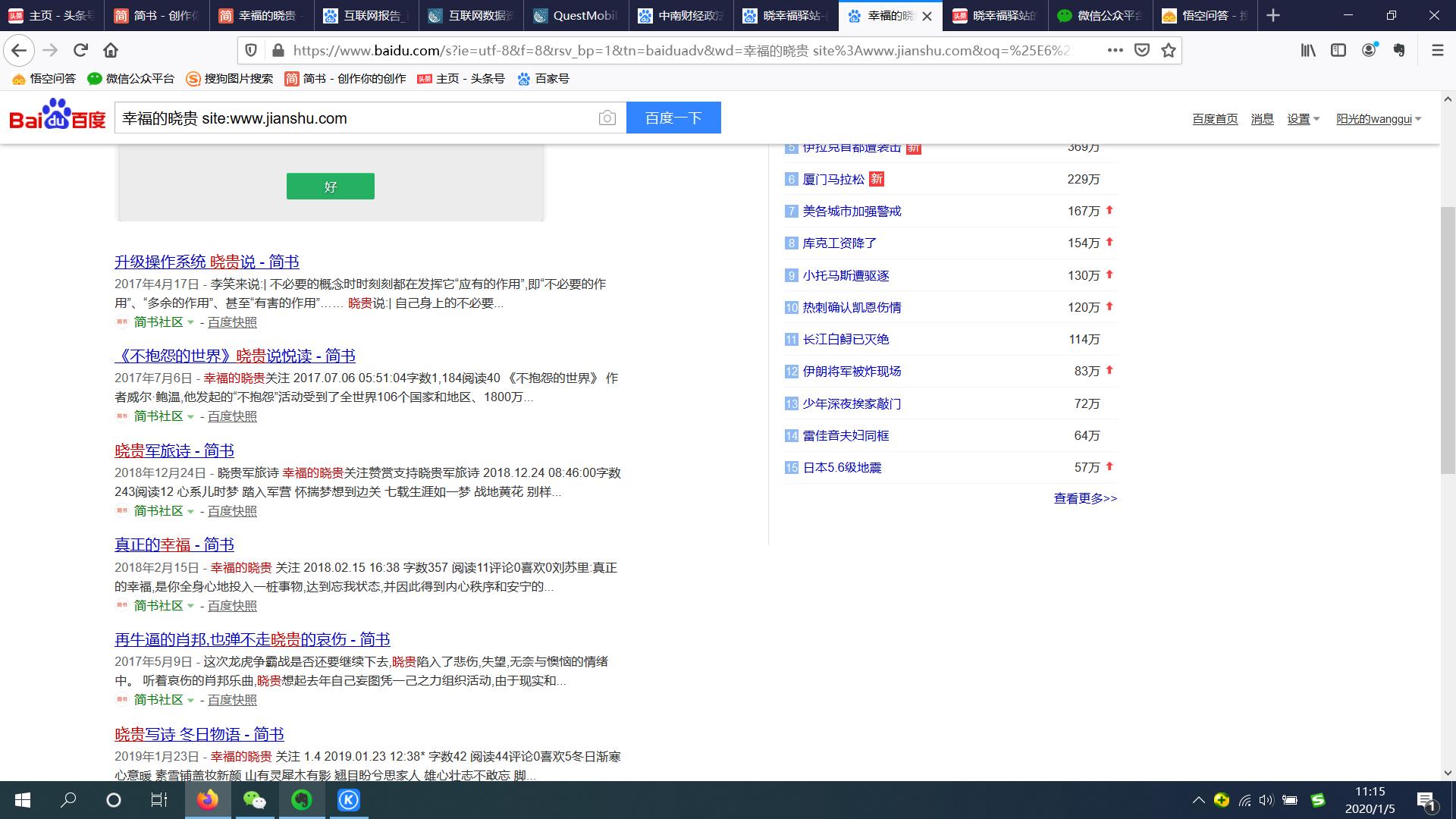This screenshot has width=1456, height=819.
Task: Bookmark this page with the star icon
Action: click(x=1169, y=51)
